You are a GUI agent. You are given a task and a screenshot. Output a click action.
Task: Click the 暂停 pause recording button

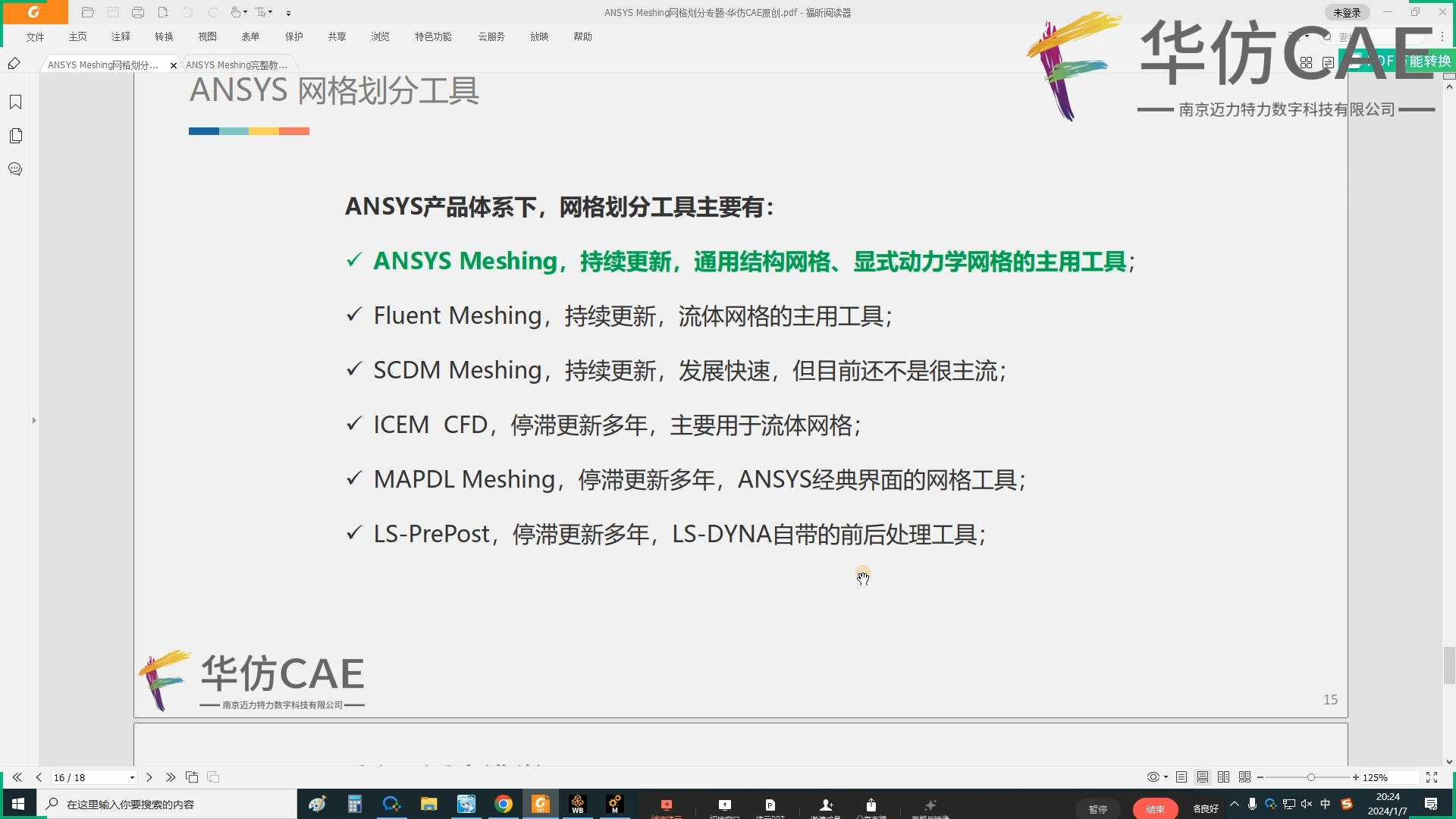(1098, 809)
